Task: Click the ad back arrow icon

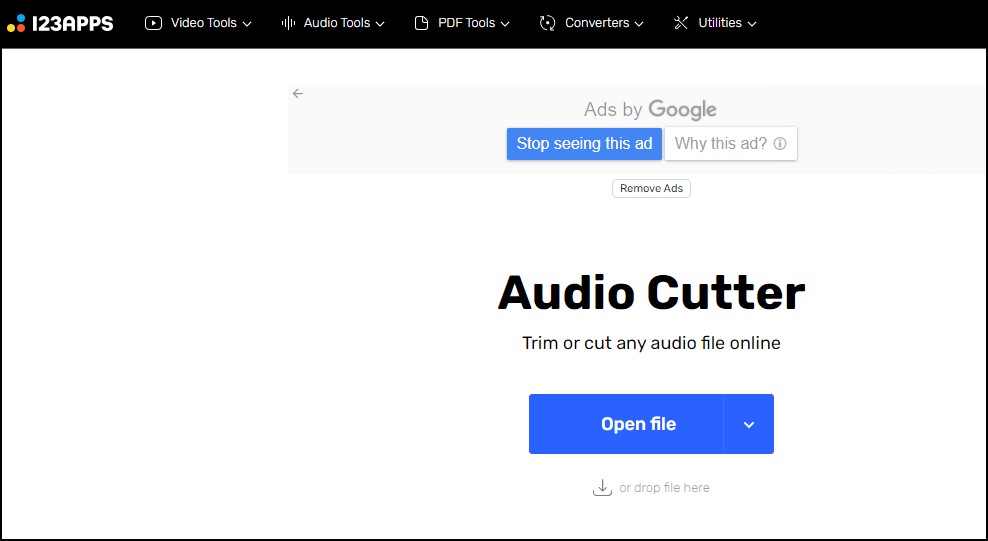Action: [x=297, y=94]
